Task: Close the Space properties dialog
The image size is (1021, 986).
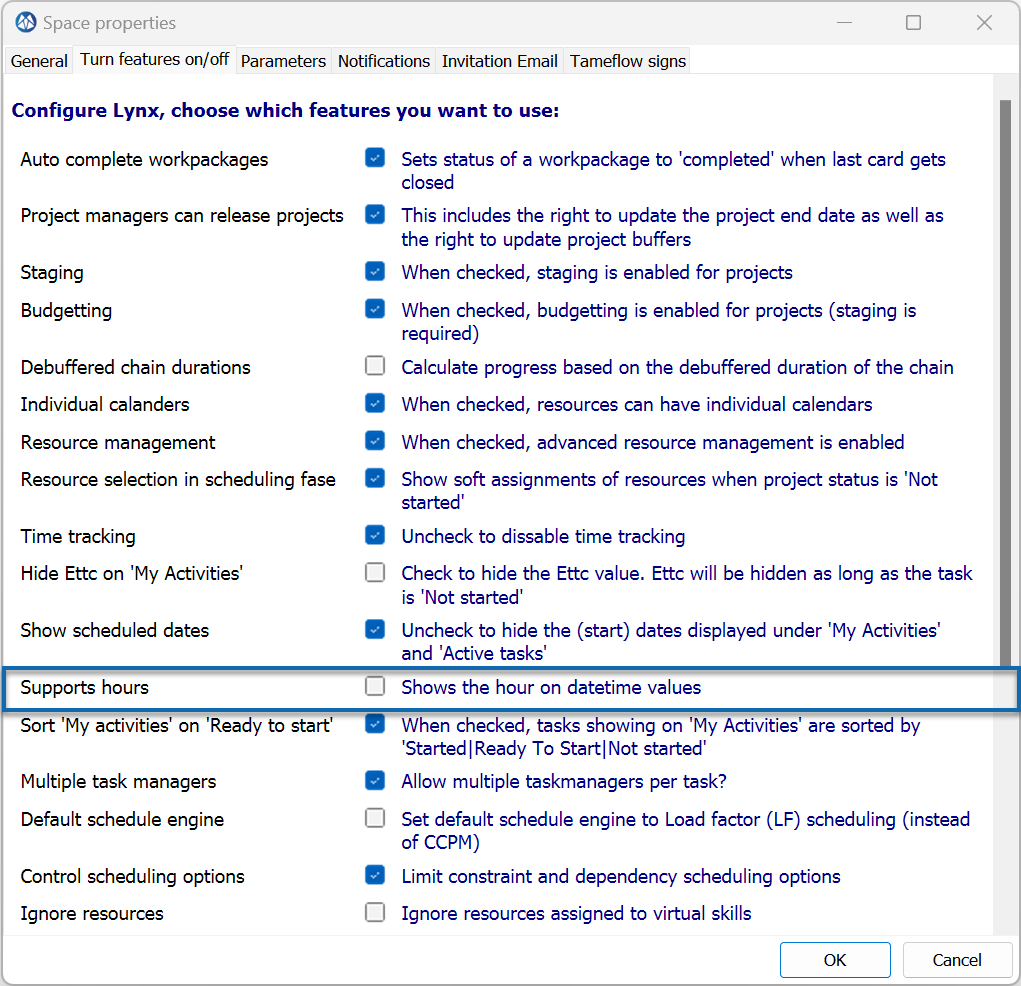Action: (x=985, y=23)
